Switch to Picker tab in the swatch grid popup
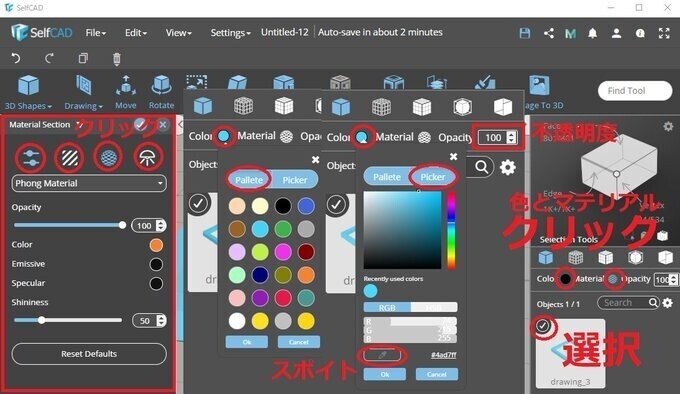Viewport: 680px width, 394px height. (294, 180)
